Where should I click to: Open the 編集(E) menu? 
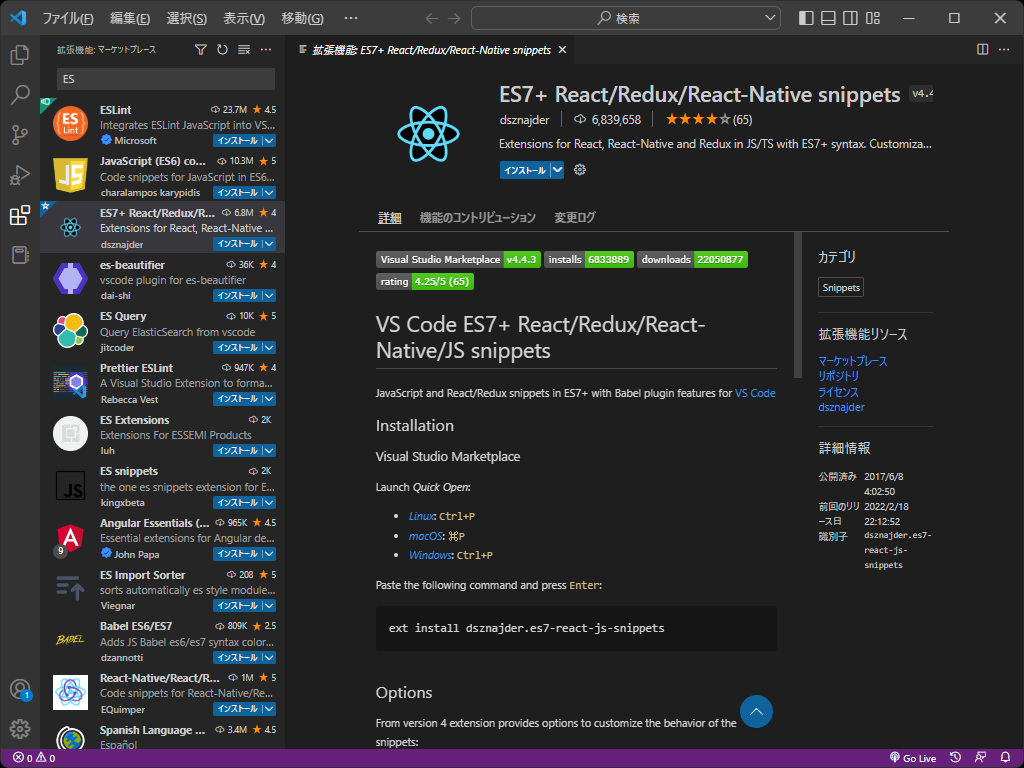(130, 18)
